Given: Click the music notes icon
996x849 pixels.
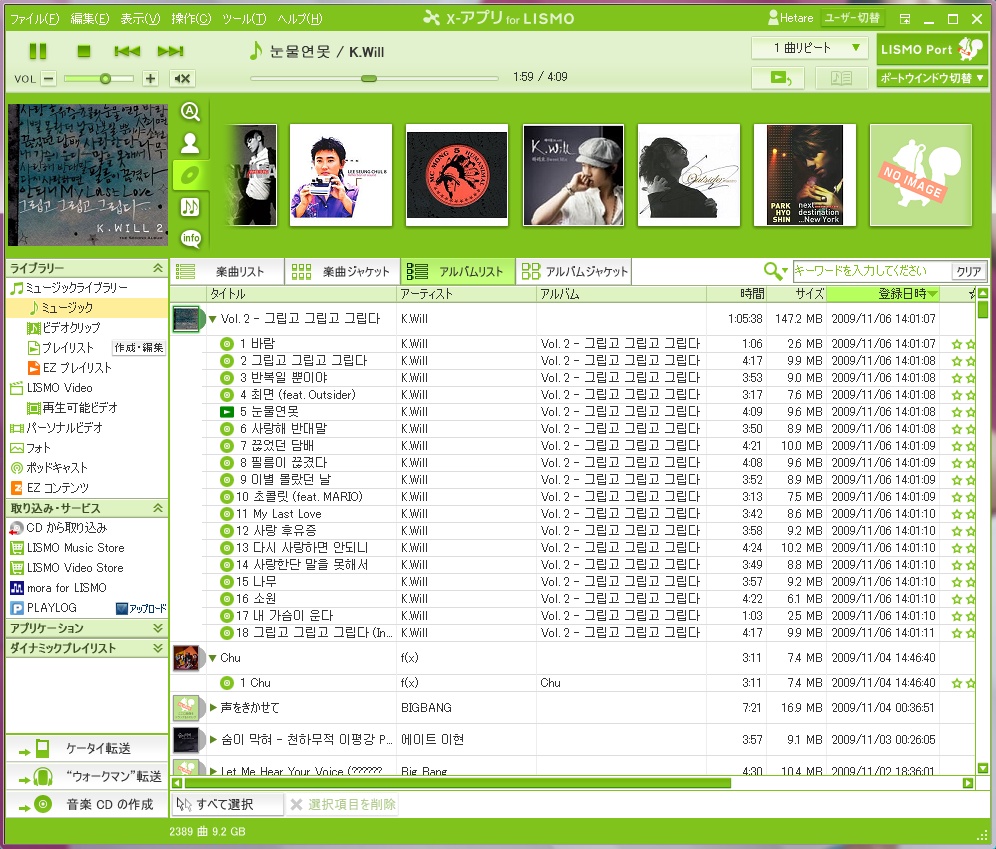Looking at the screenshot, I should [190, 207].
